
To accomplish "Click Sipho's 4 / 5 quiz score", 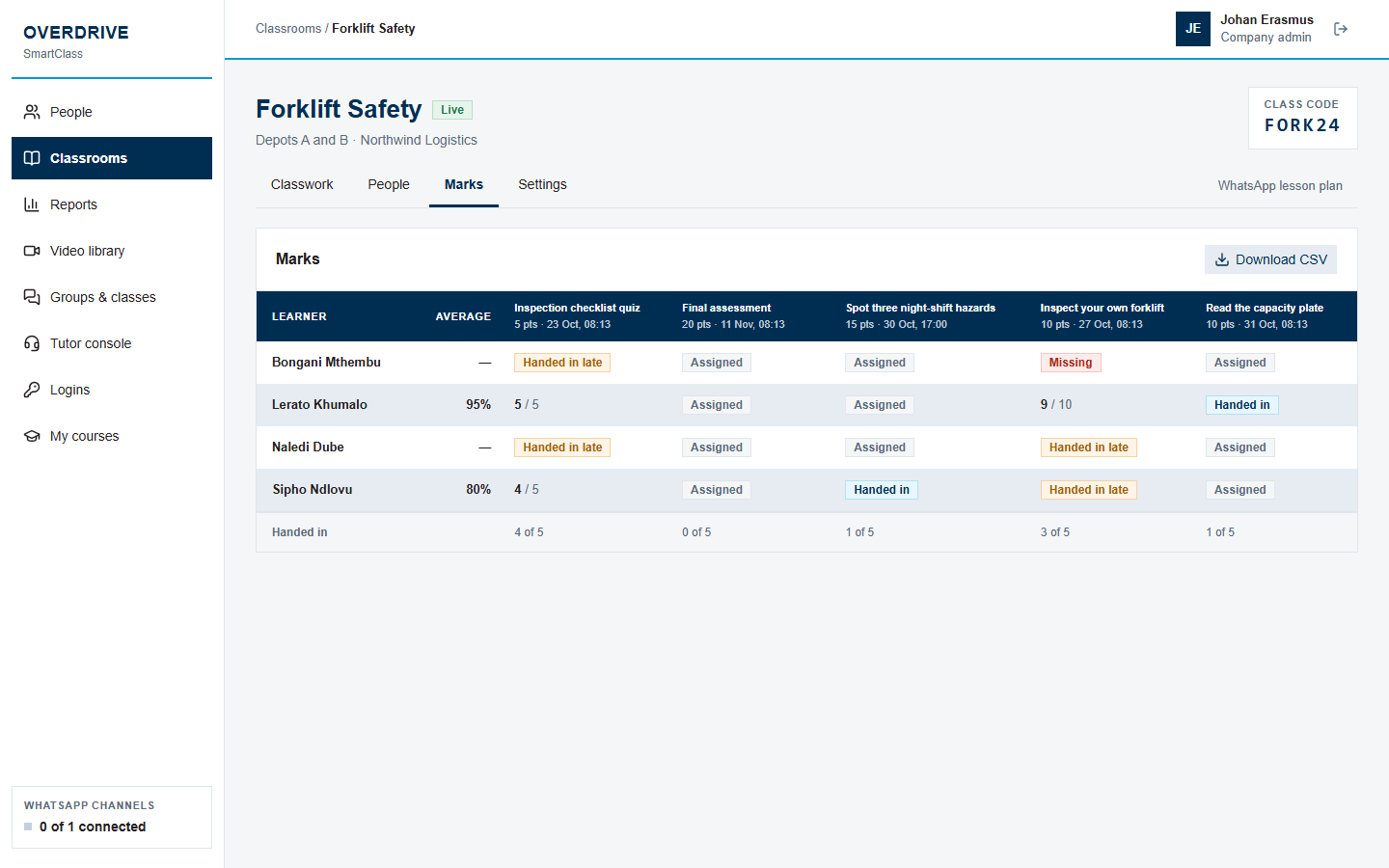I will pyautogui.click(x=527, y=490).
